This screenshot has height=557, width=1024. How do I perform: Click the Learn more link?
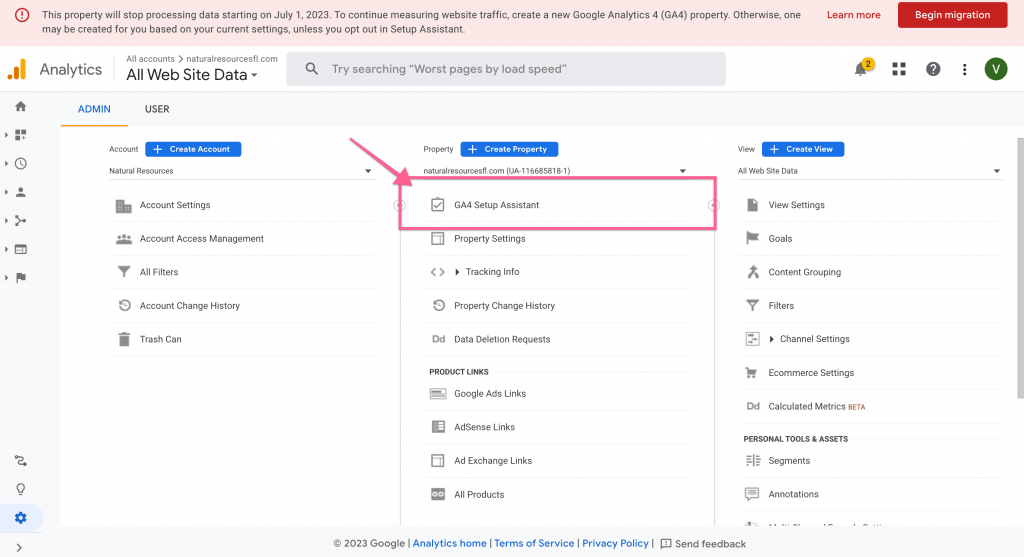[854, 15]
